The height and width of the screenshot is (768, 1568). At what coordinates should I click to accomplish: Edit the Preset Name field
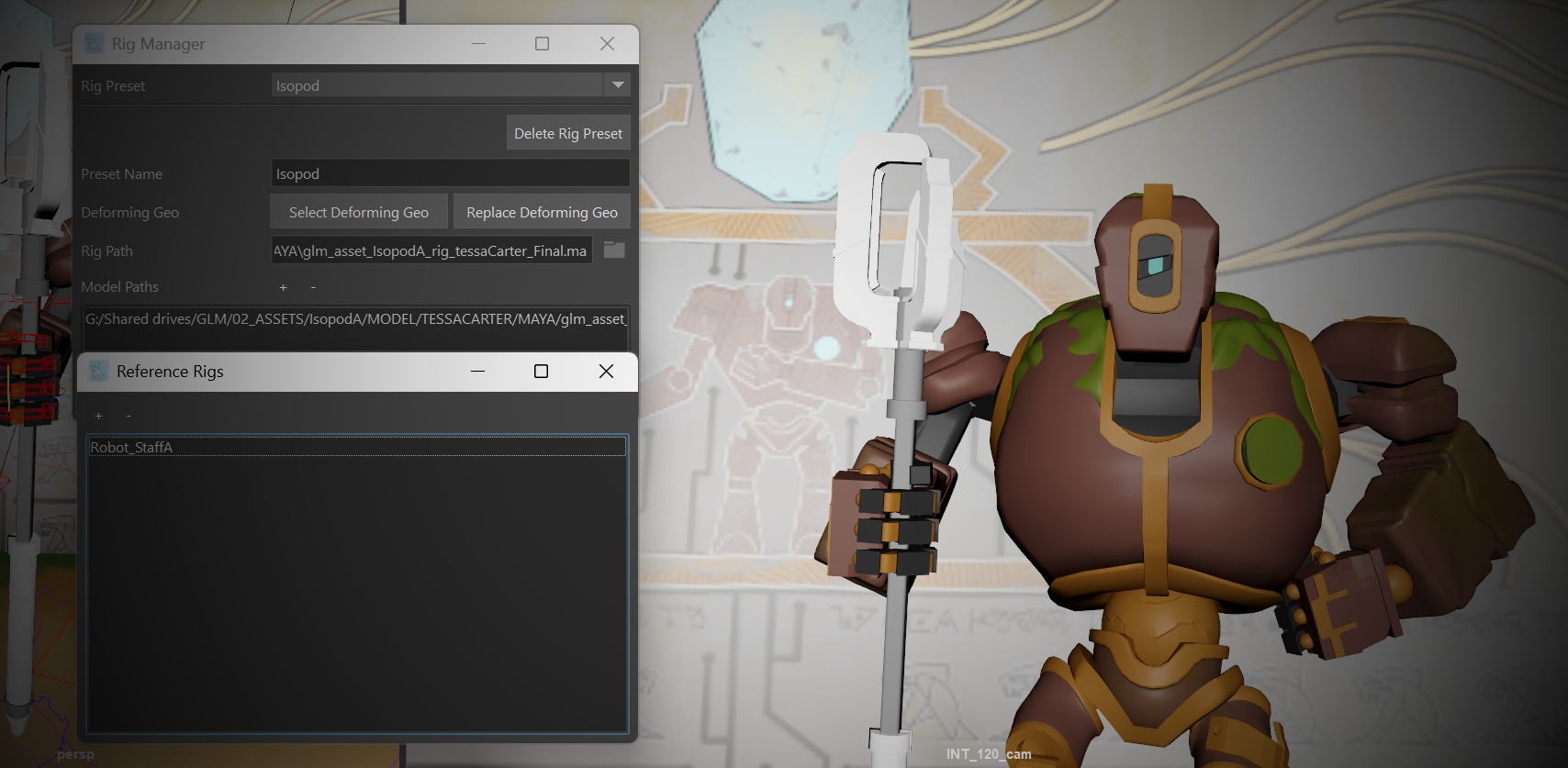[x=451, y=173]
